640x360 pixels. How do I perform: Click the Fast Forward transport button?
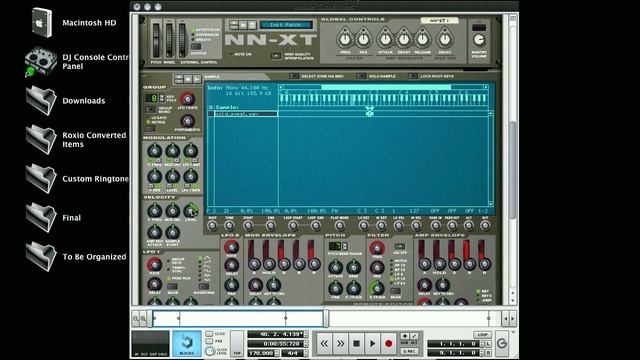pos(340,344)
